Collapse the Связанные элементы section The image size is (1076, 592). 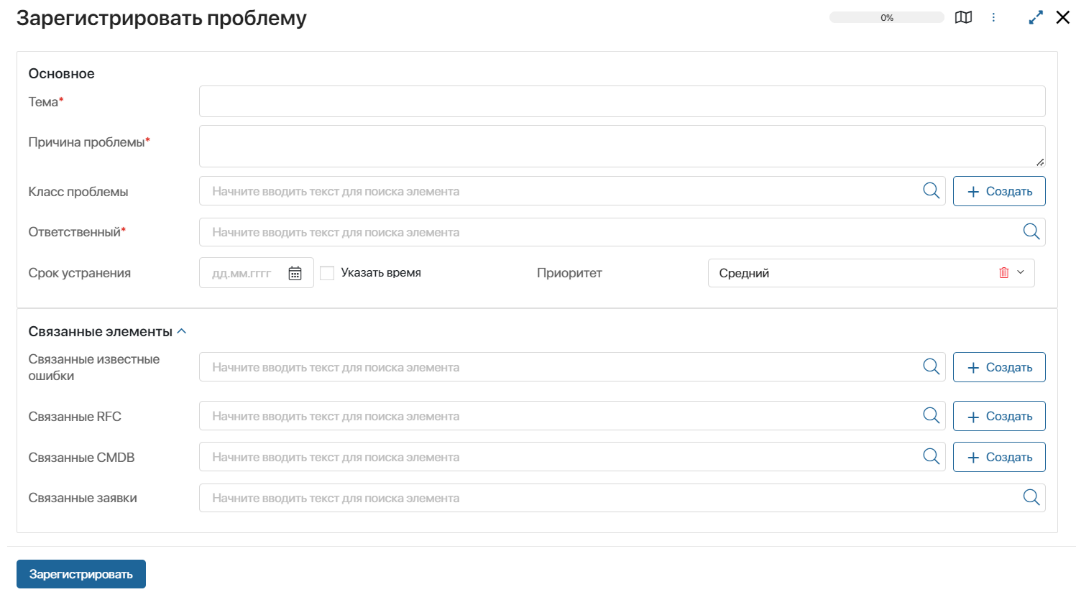[x=181, y=331]
